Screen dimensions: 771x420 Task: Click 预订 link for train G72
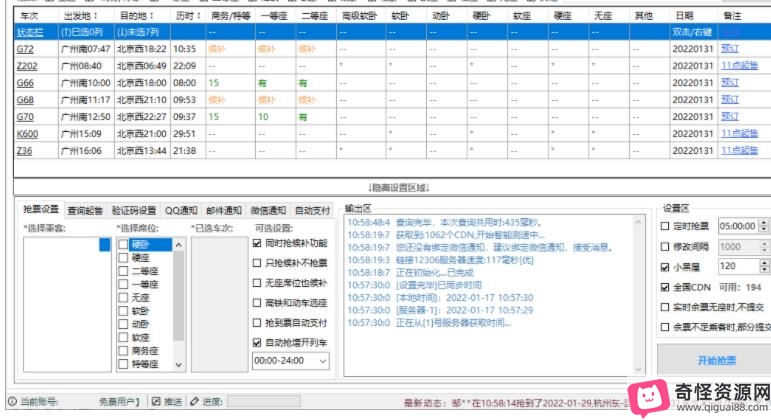pos(730,49)
